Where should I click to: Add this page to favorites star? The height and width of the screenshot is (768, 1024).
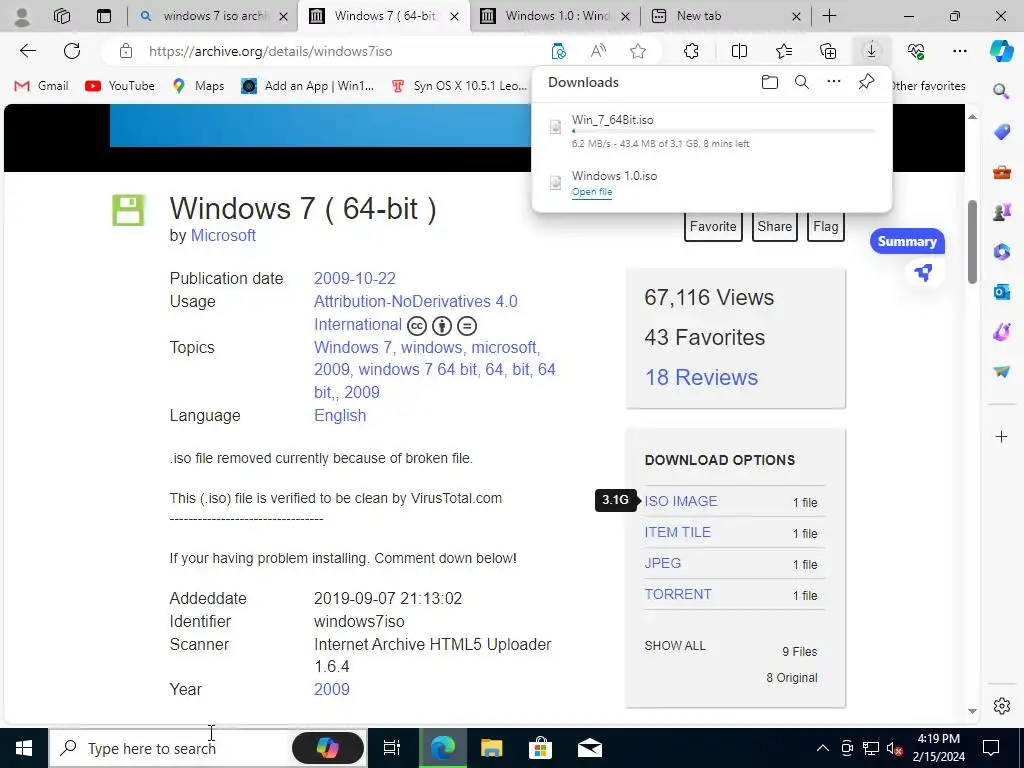(x=638, y=51)
